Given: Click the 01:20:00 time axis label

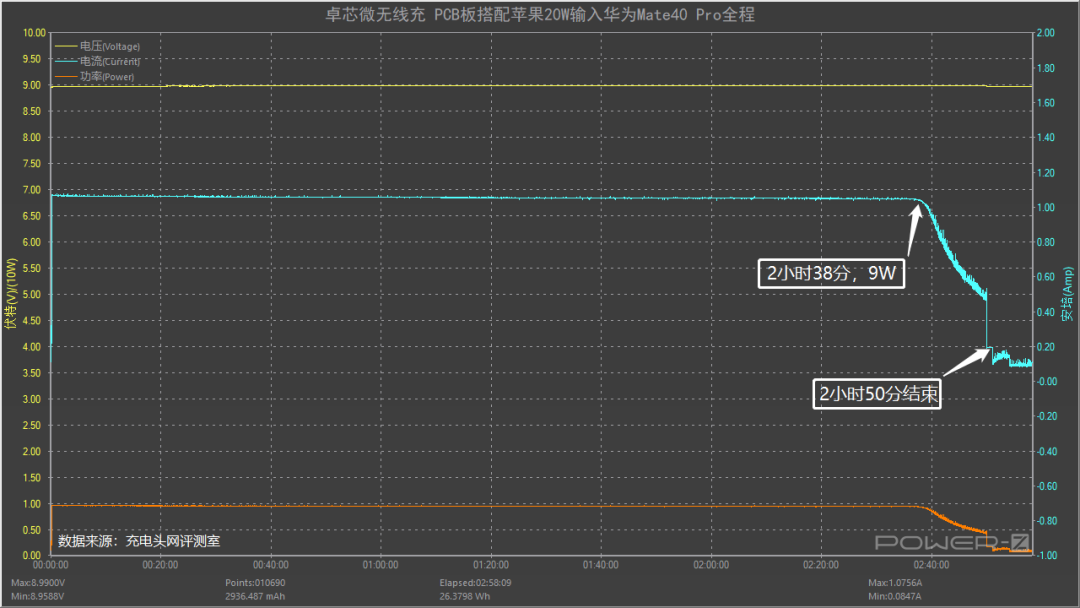Looking at the screenshot, I should (491, 565).
